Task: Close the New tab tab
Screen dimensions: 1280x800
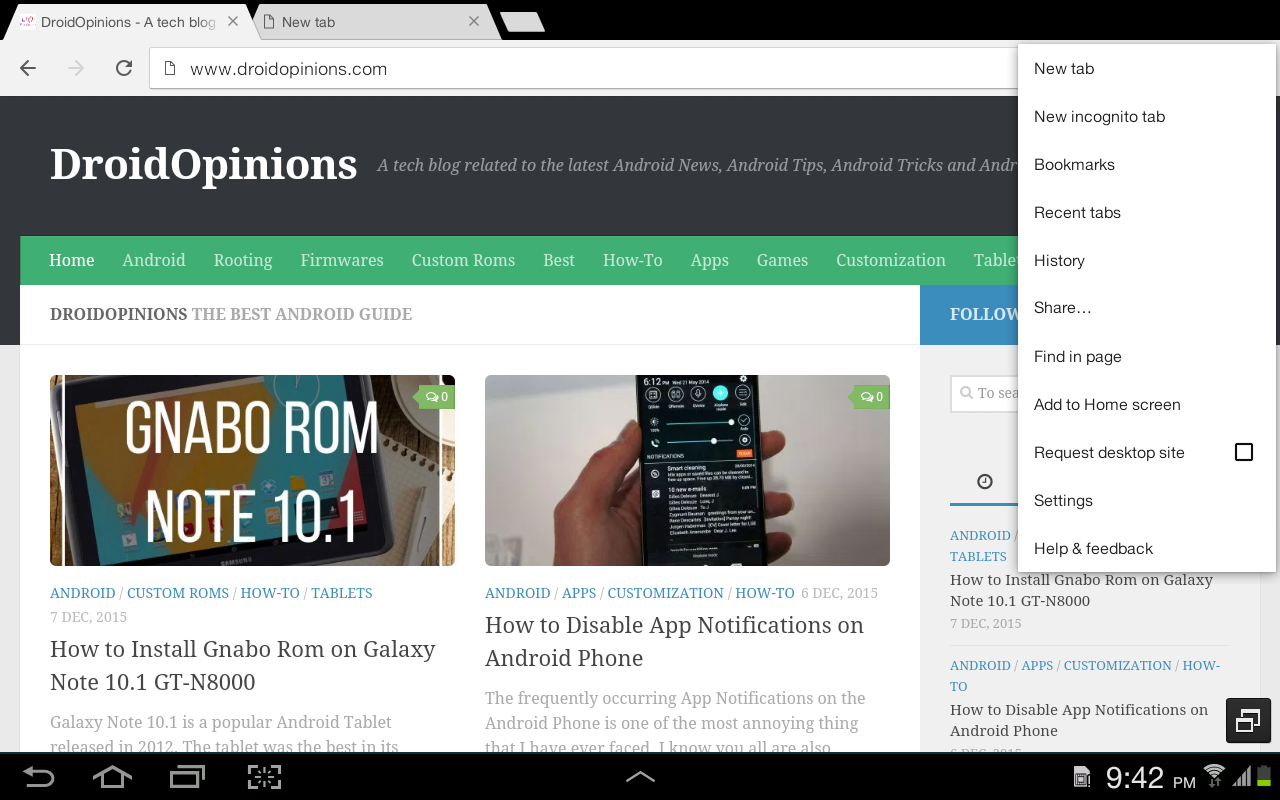Action: pyautogui.click(x=474, y=21)
